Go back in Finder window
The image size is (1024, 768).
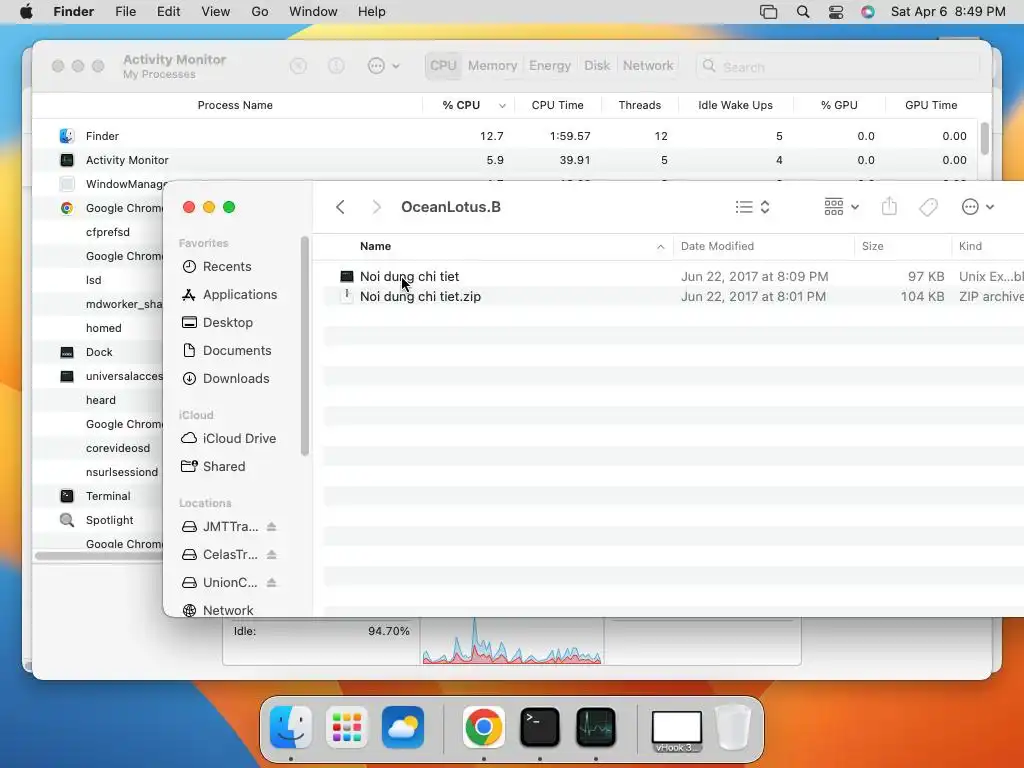point(340,207)
